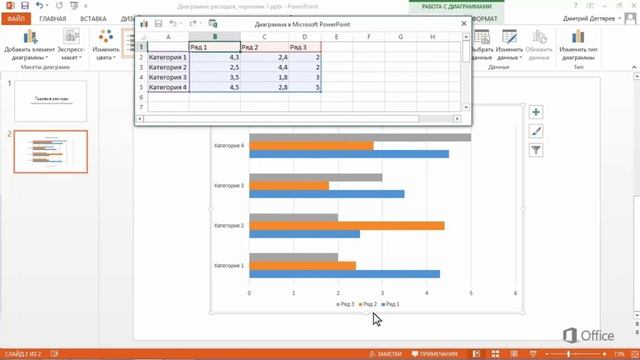Click the Ряд 3 legend entry
The width and height of the screenshot is (640, 360).
coord(345,304)
